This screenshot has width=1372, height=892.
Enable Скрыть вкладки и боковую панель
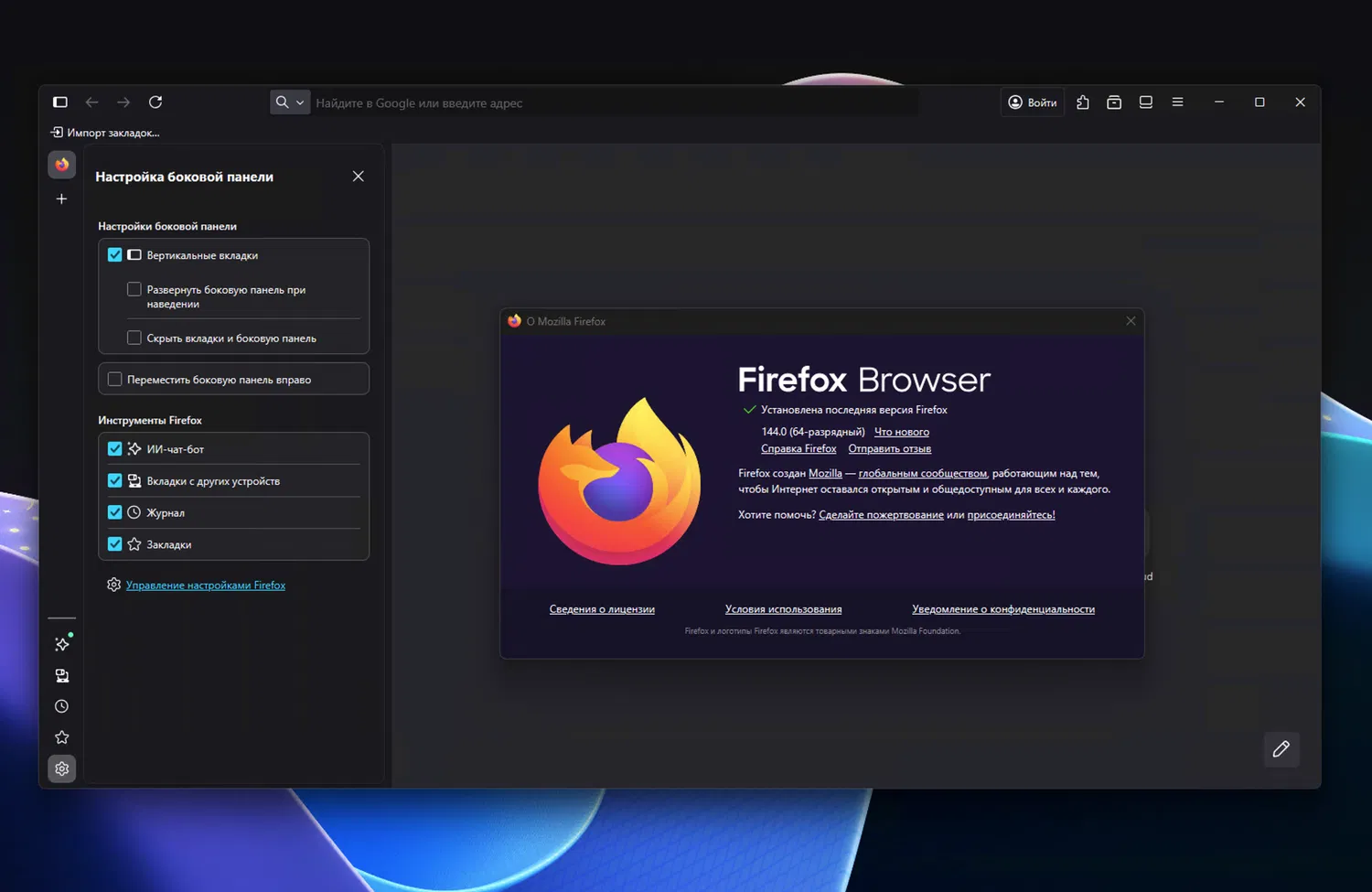pos(134,339)
